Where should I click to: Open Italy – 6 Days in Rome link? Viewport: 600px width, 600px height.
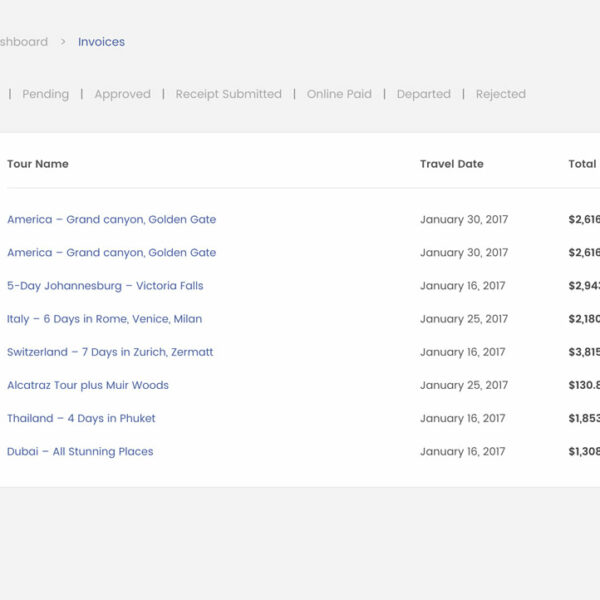tap(104, 319)
